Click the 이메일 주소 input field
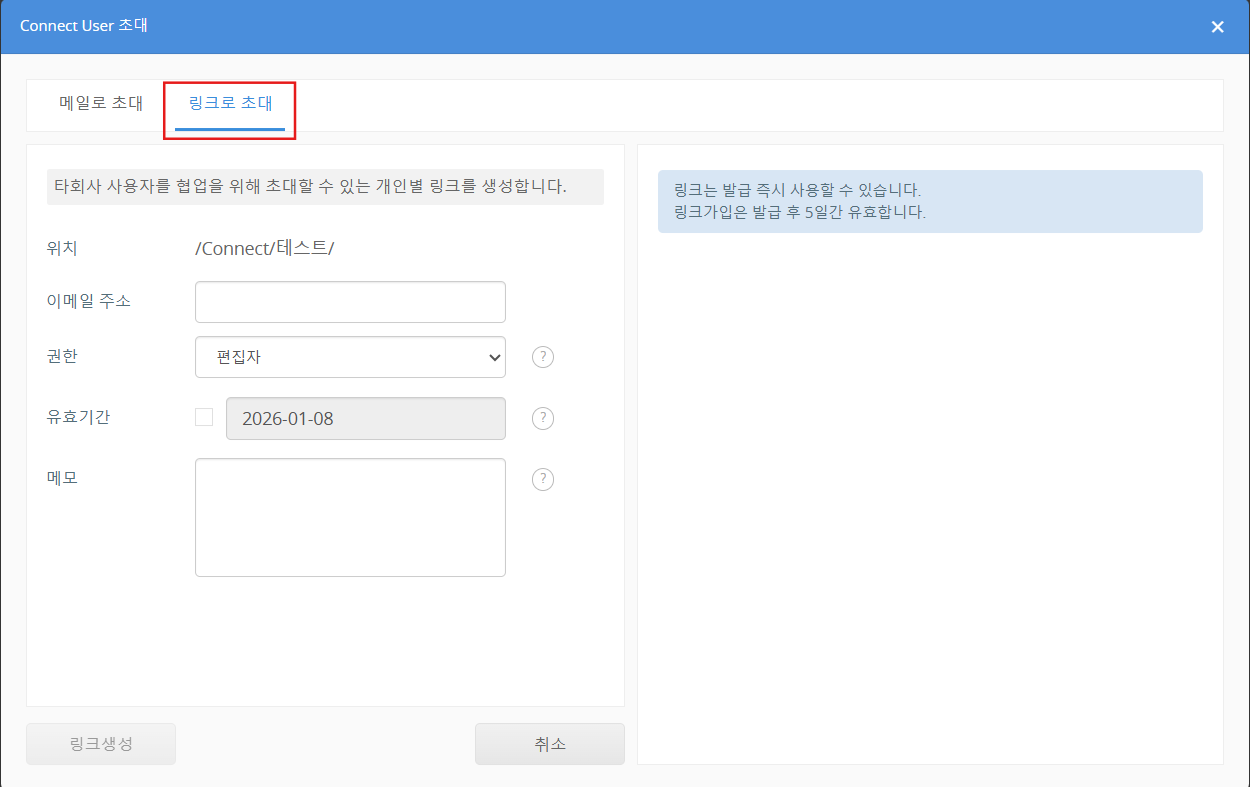 coord(350,302)
